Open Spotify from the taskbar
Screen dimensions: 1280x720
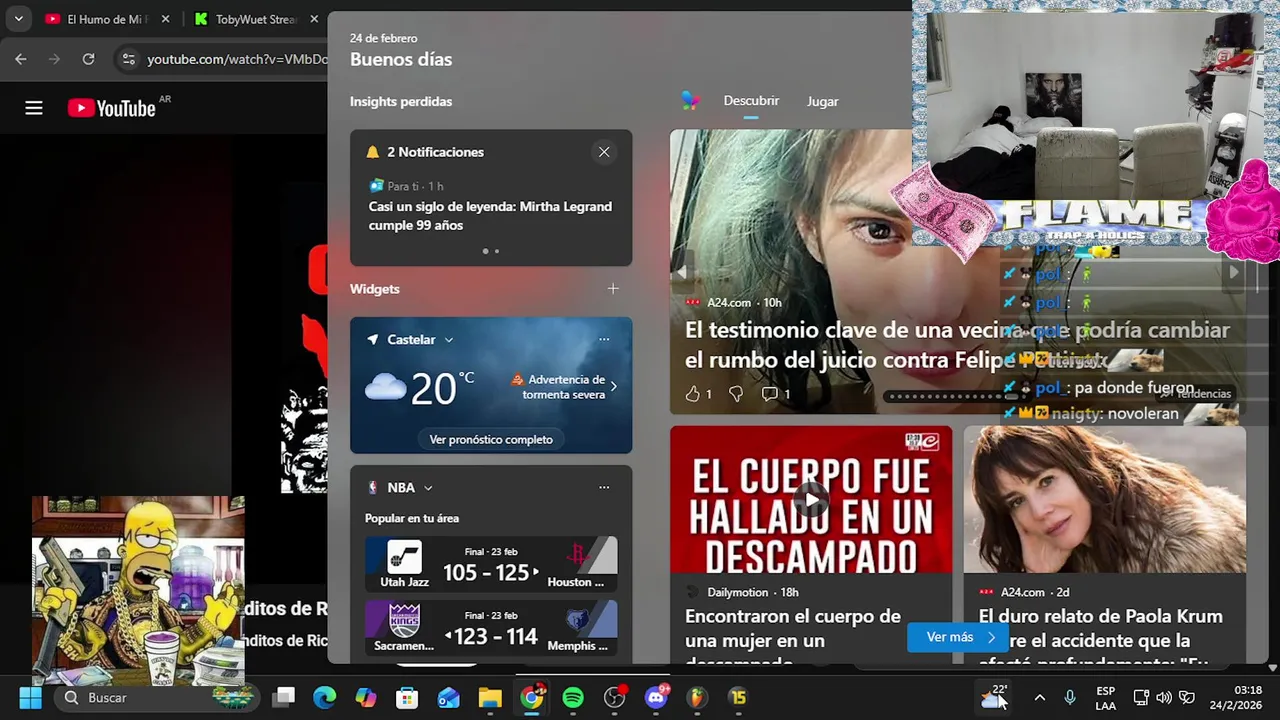(573, 697)
